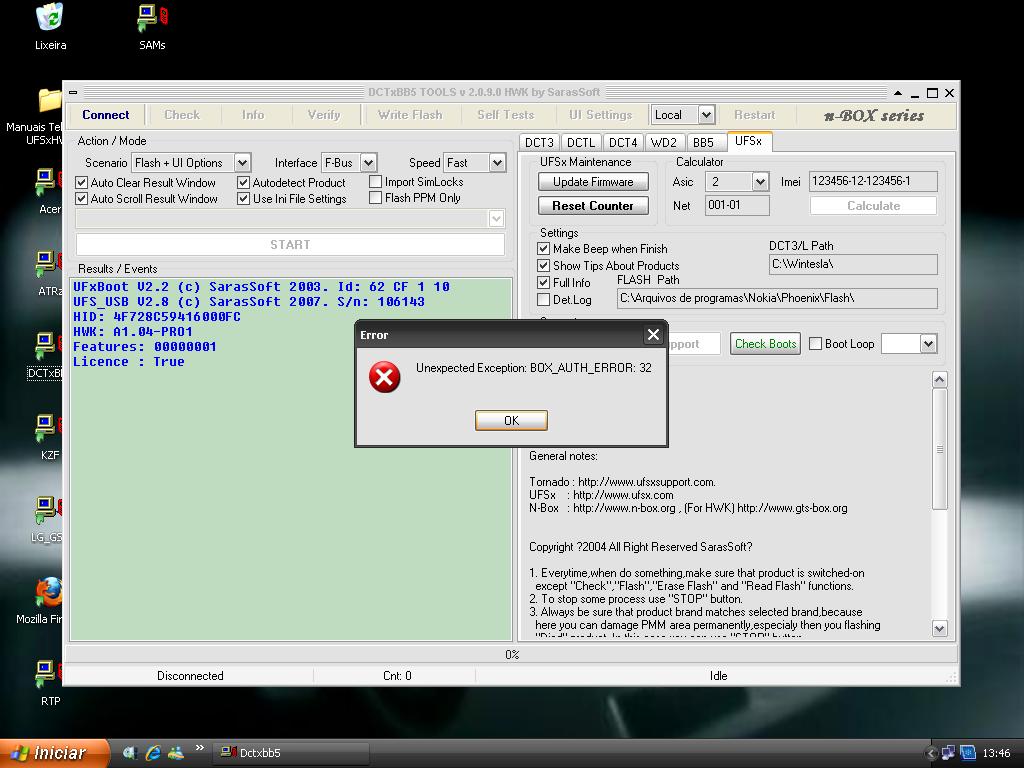Click the blue tray icon next to the clock

coord(968,753)
